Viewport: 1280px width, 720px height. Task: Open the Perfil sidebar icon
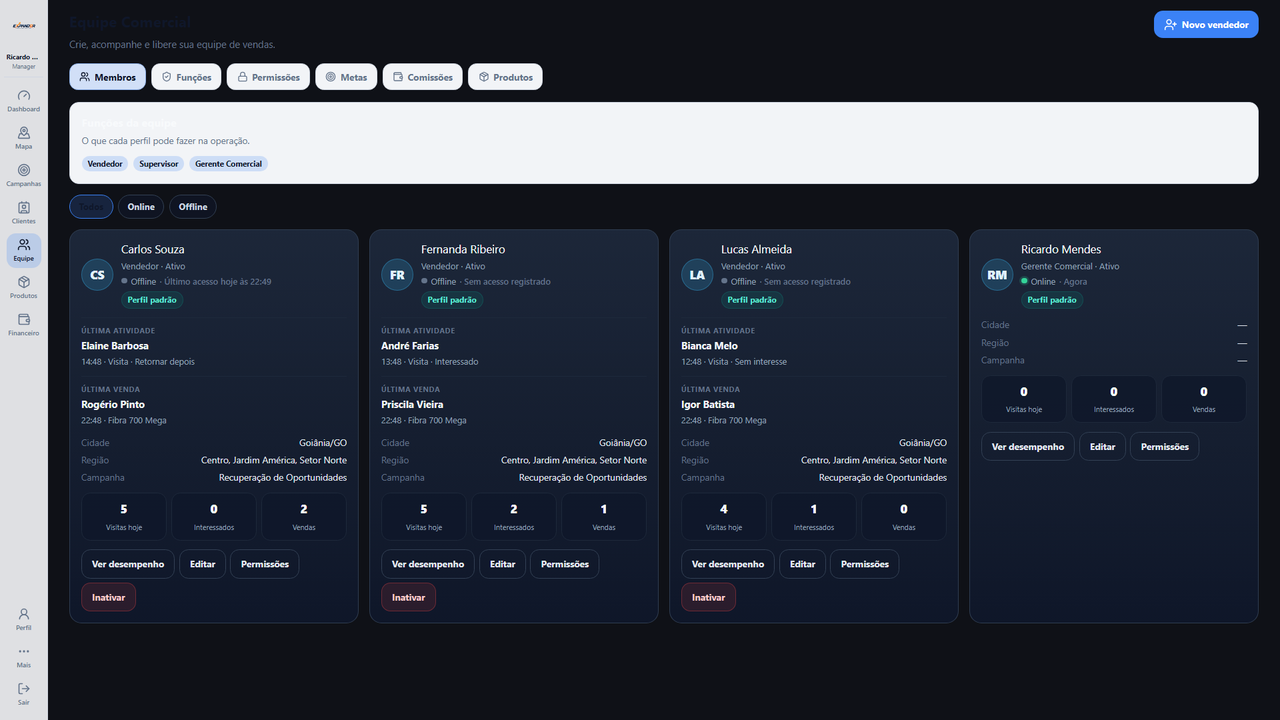tap(24, 619)
